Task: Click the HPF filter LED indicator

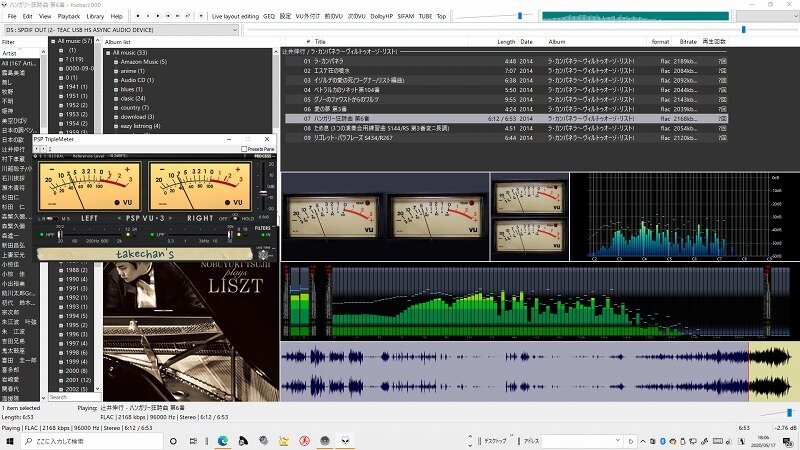Action: [x=43, y=234]
